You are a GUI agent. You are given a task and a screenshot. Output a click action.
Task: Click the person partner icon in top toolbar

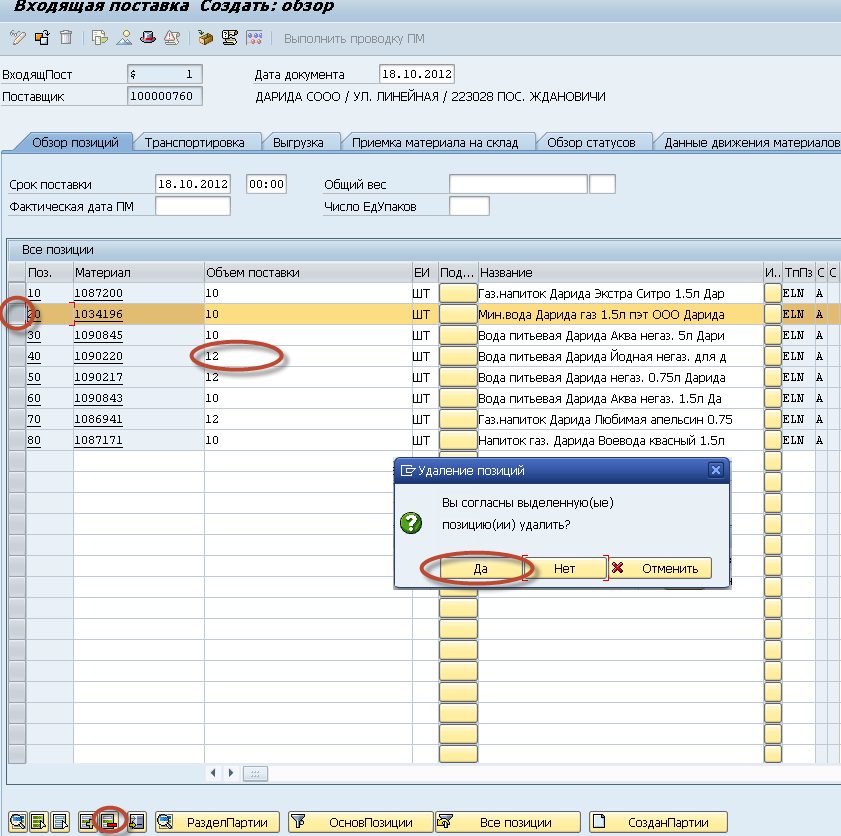coord(125,39)
